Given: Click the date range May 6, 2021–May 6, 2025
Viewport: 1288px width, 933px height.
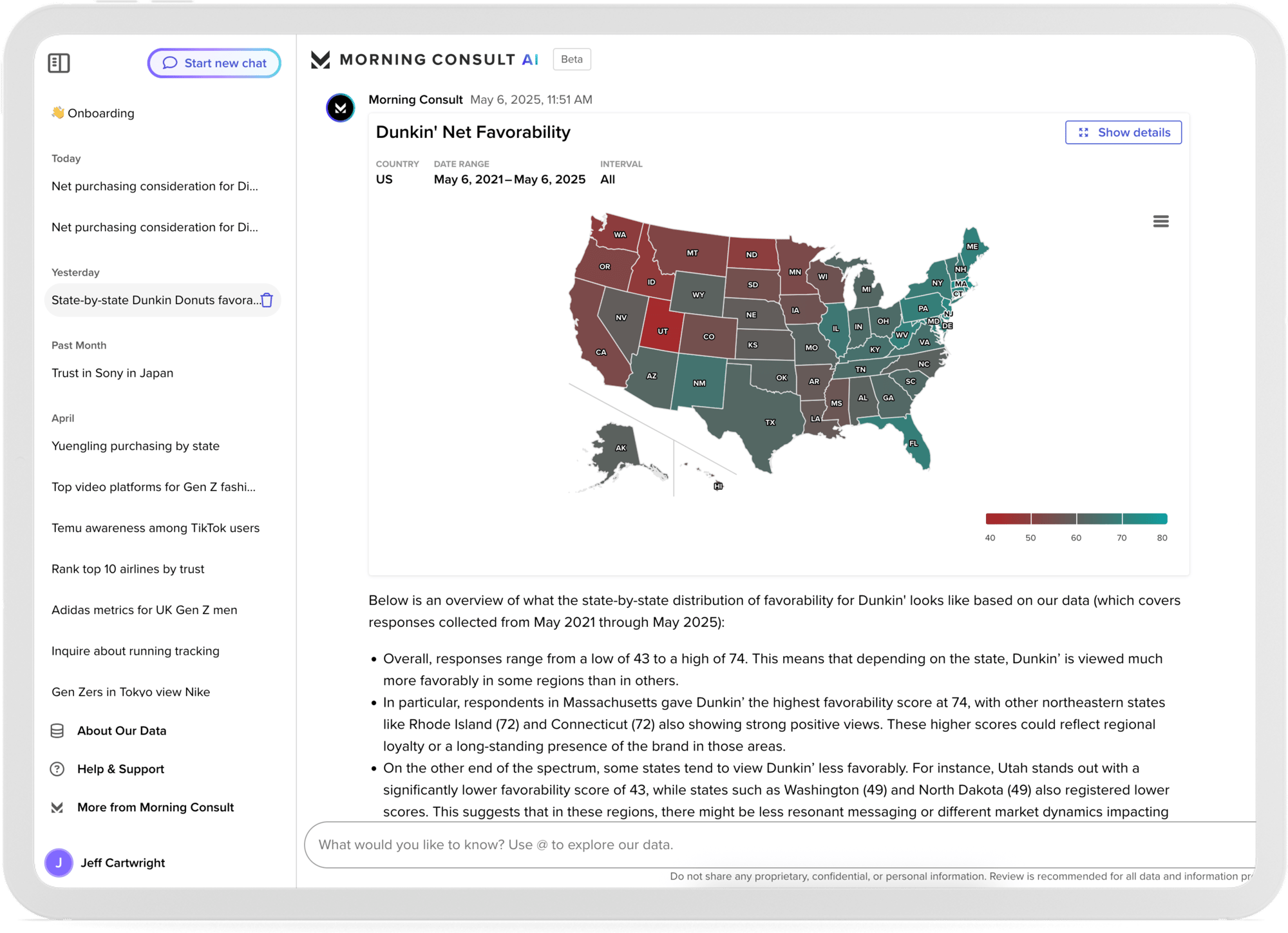Looking at the screenshot, I should tap(509, 180).
